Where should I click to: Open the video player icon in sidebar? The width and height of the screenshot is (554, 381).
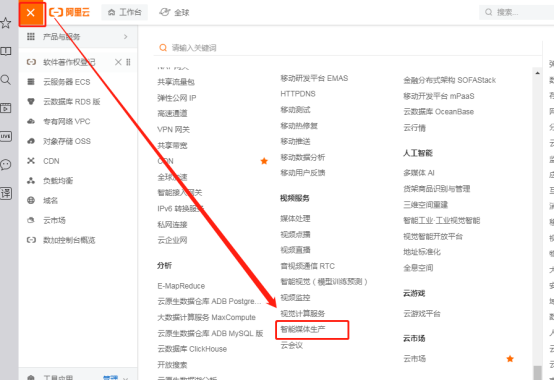(x=6, y=108)
